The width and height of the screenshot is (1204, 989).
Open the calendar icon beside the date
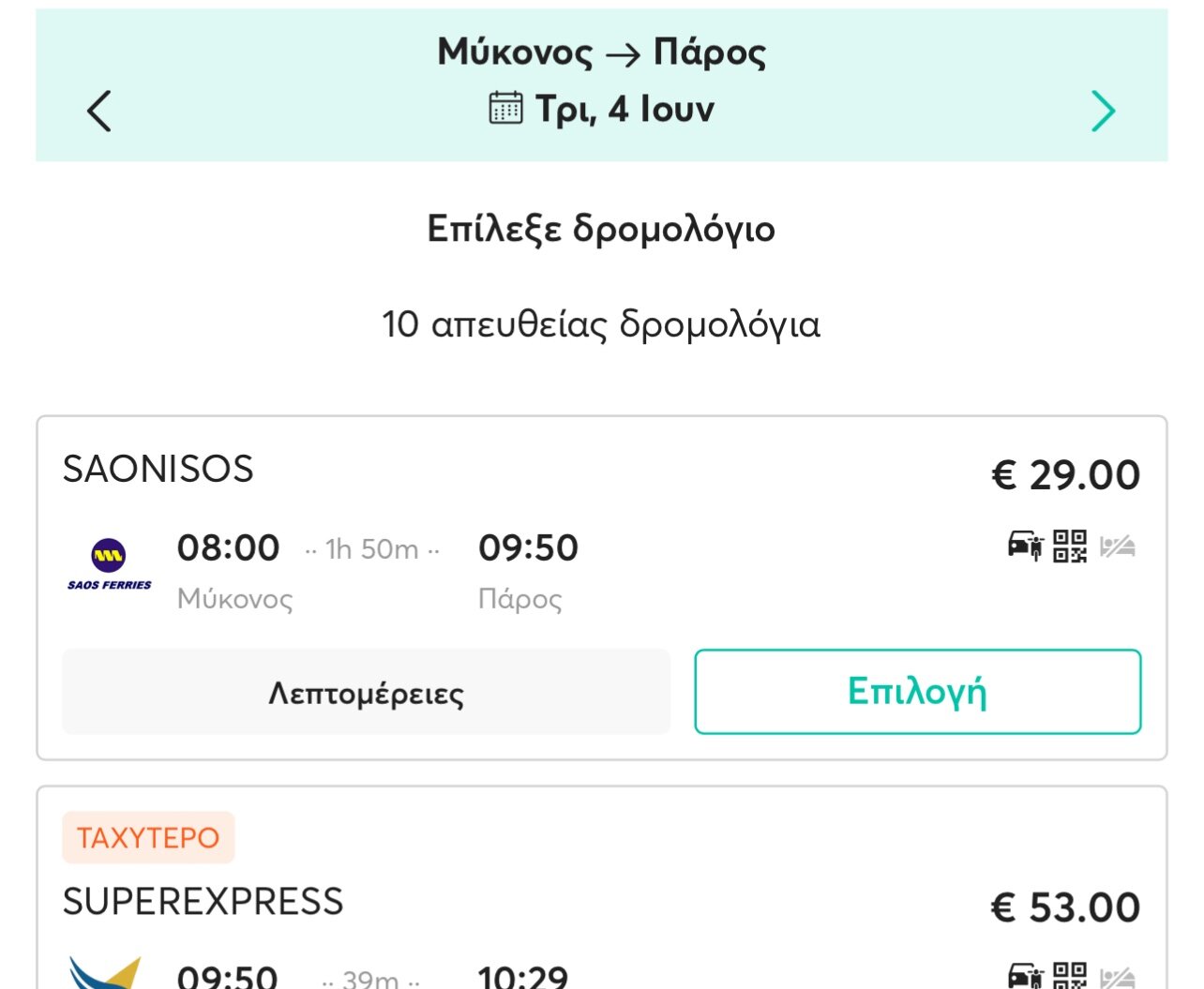505,109
